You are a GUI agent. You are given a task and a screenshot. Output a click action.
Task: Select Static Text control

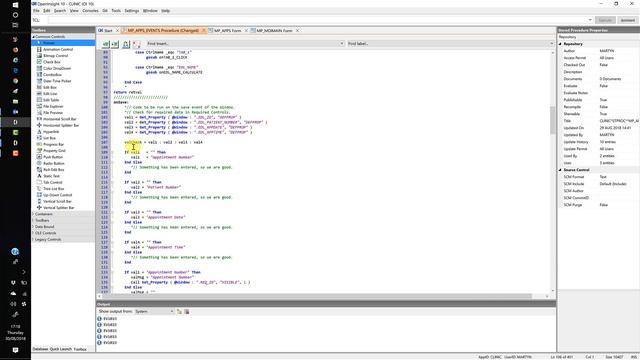(x=51, y=176)
